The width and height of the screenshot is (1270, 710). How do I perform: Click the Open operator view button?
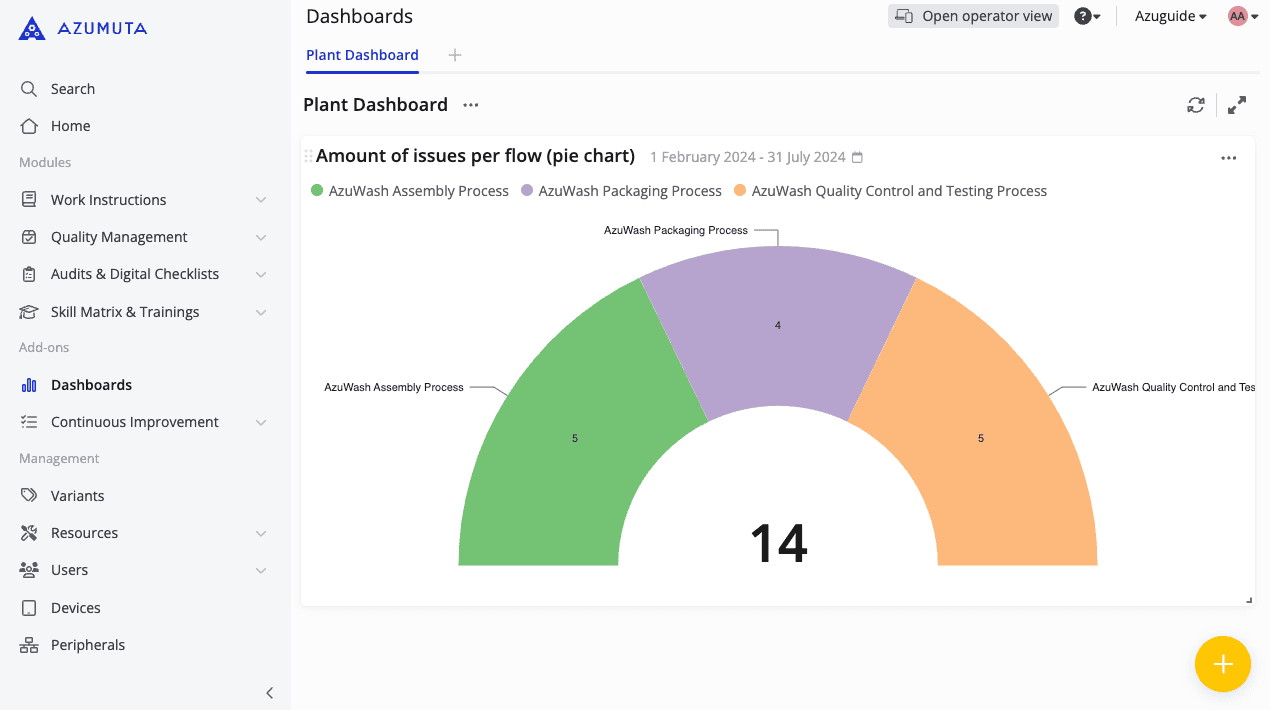tap(973, 16)
